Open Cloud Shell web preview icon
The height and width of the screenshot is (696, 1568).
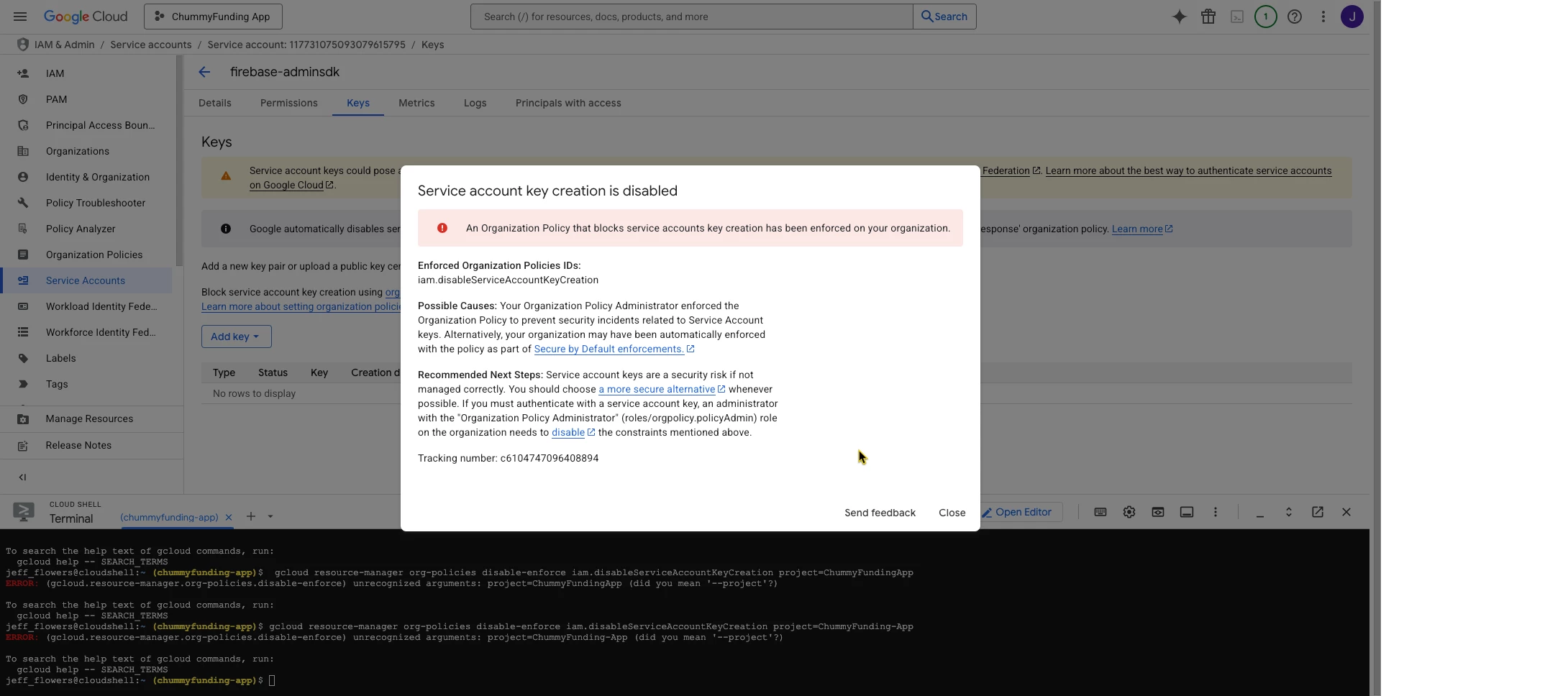[x=1158, y=512]
